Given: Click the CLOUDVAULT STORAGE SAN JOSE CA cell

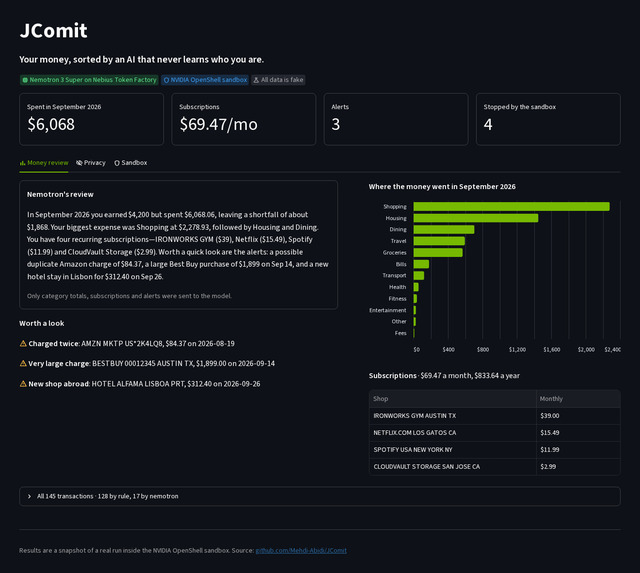Looking at the screenshot, I should [452, 466].
